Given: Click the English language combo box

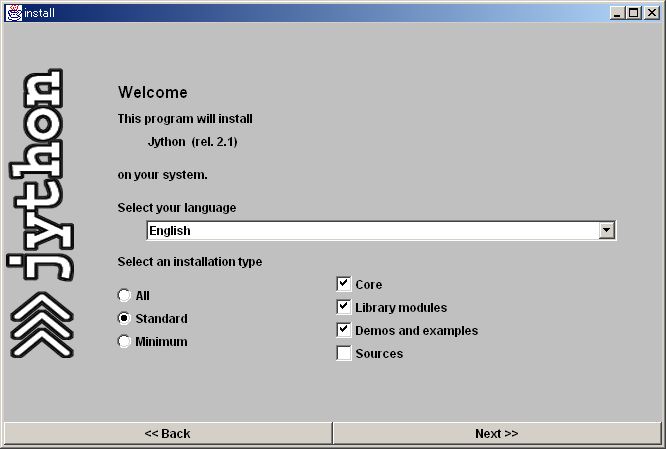Looking at the screenshot, I should (381, 230).
